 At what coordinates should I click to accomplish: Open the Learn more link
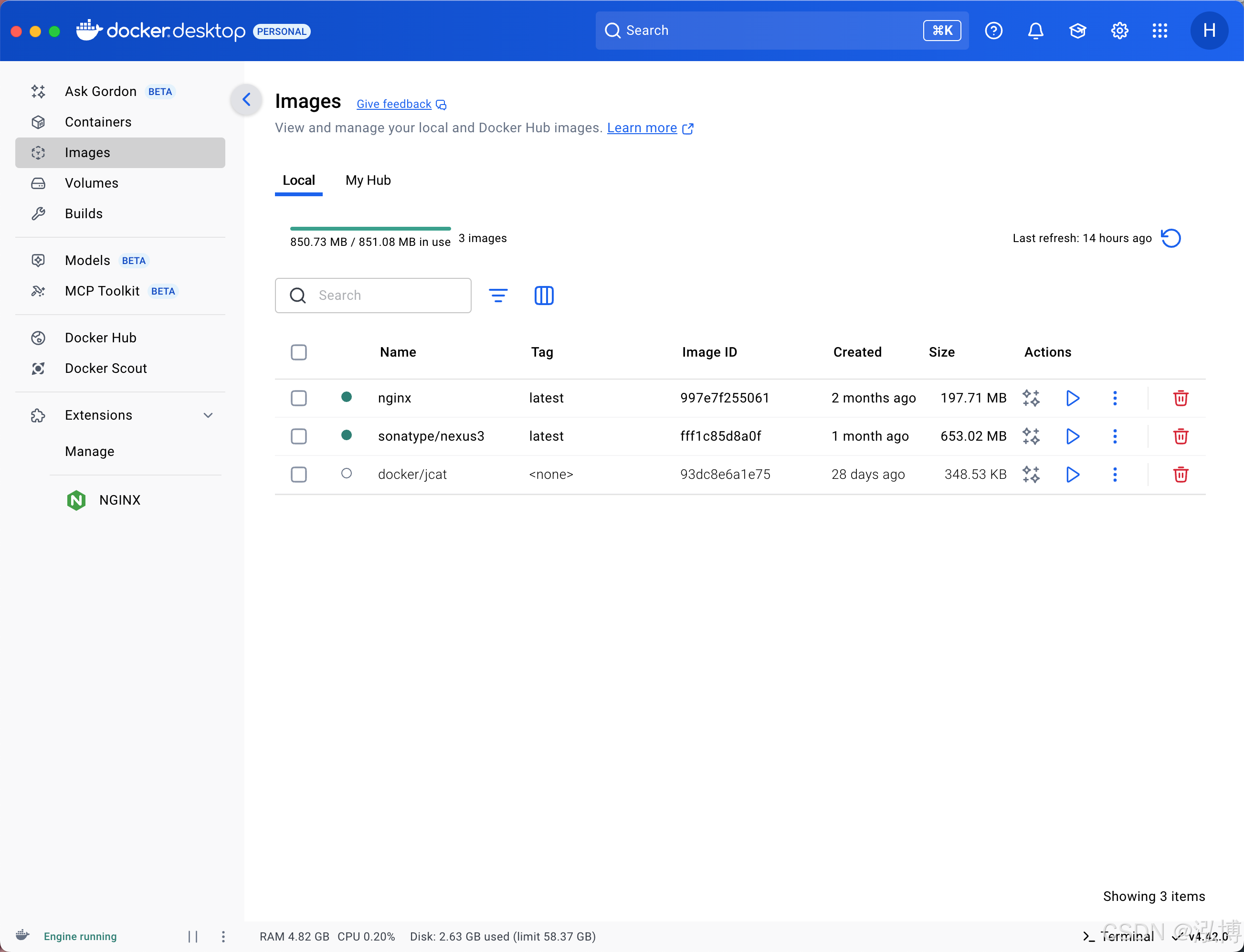tap(642, 128)
